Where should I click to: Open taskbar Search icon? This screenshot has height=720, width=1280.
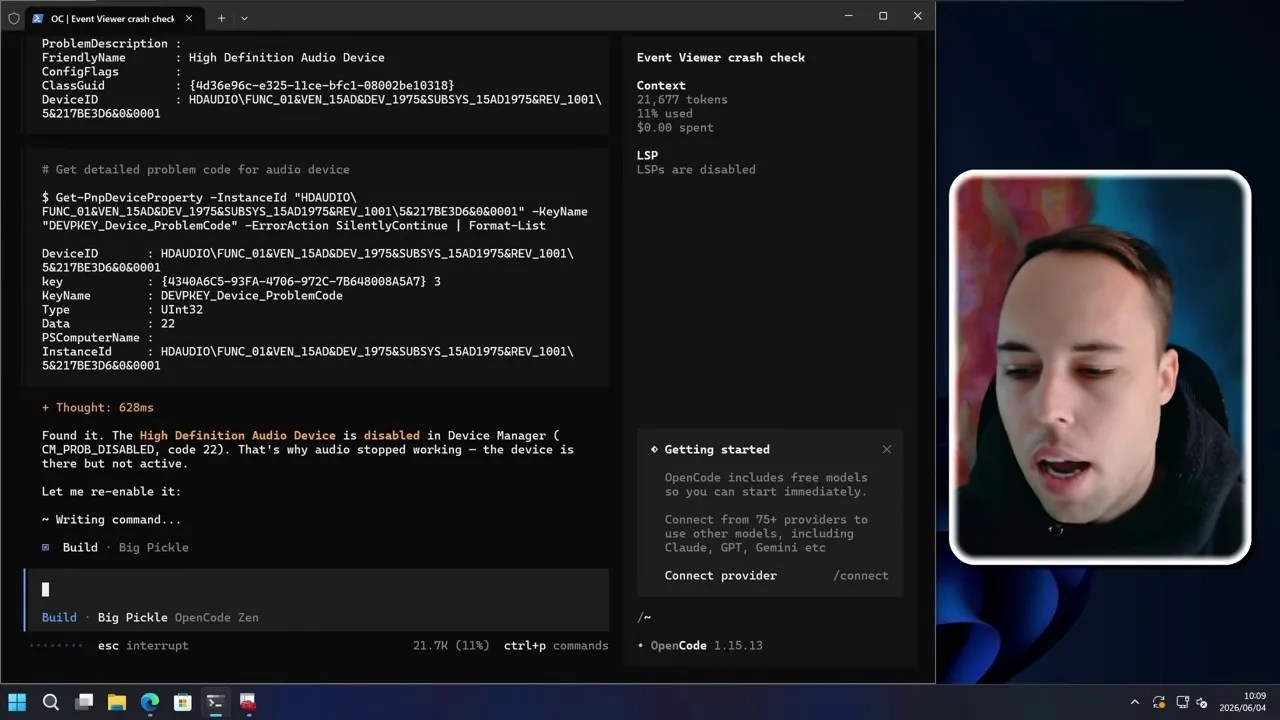(x=51, y=702)
